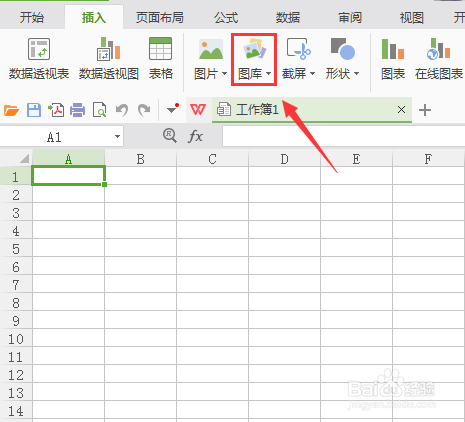This screenshot has width=465, height=422.
Task: Click the 截屏 screenshot icon
Action: click(x=298, y=49)
